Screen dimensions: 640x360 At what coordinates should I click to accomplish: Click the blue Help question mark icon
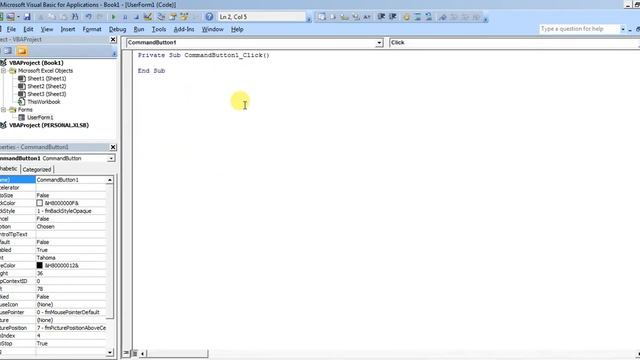[209, 17]
